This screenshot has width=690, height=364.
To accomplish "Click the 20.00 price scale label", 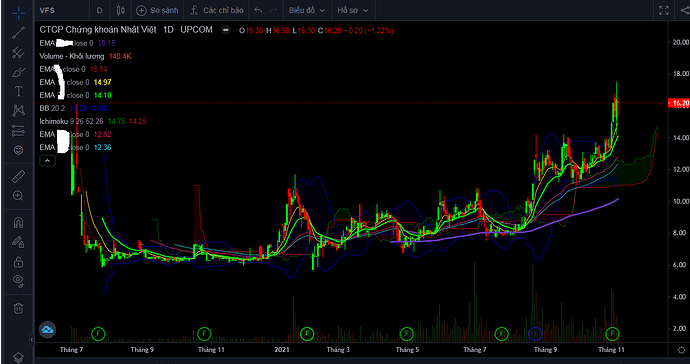I will pos(680,42).
